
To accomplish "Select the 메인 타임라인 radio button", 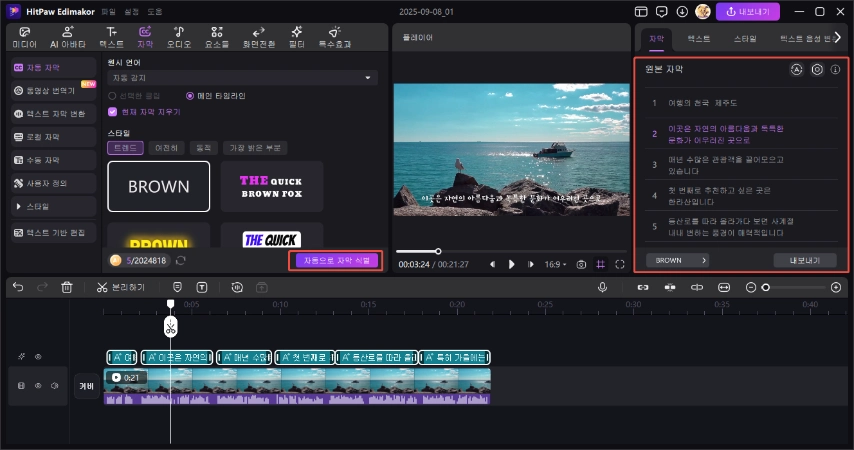I will [x=190, y=96].
